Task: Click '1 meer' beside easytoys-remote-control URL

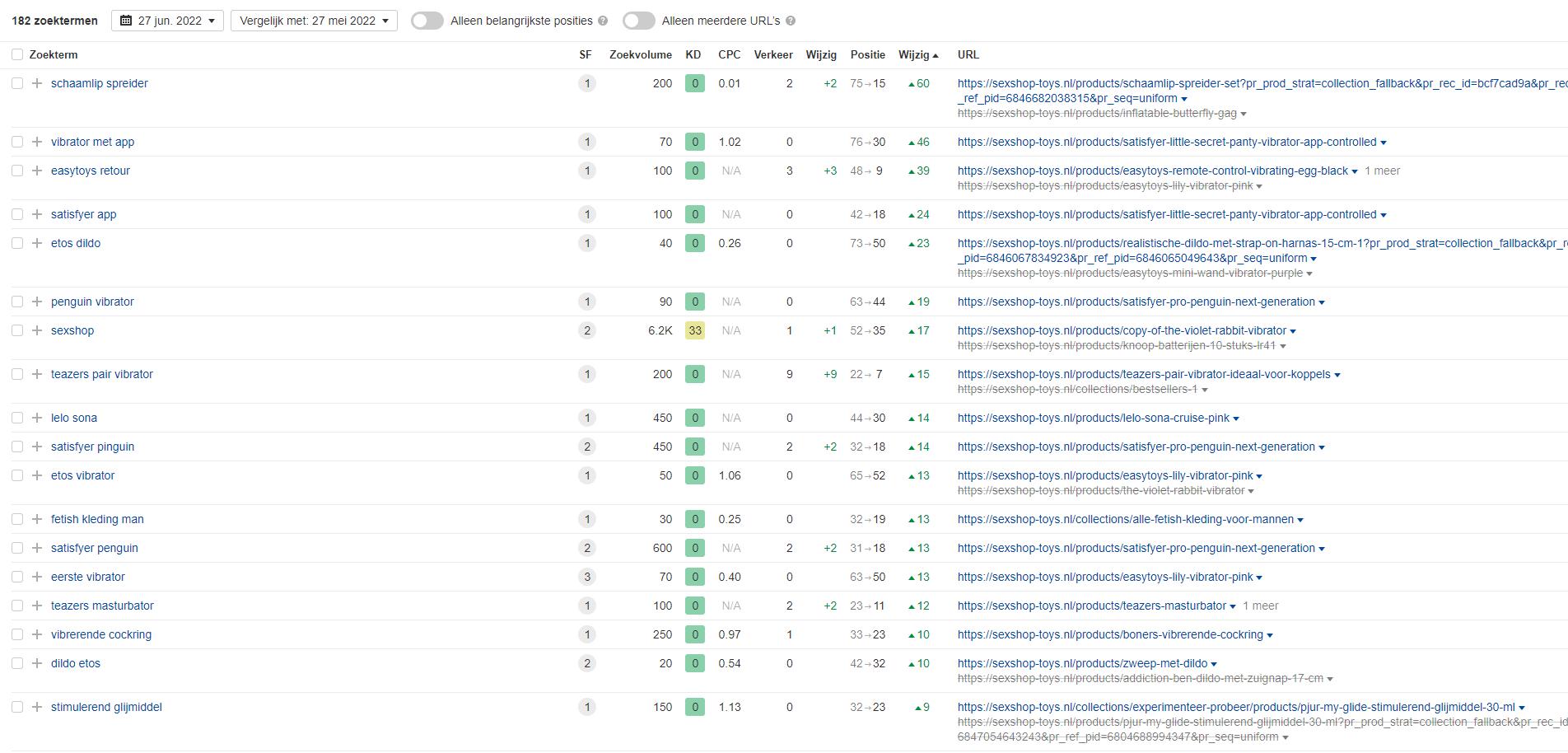Action: click(x=1383, y=171)
